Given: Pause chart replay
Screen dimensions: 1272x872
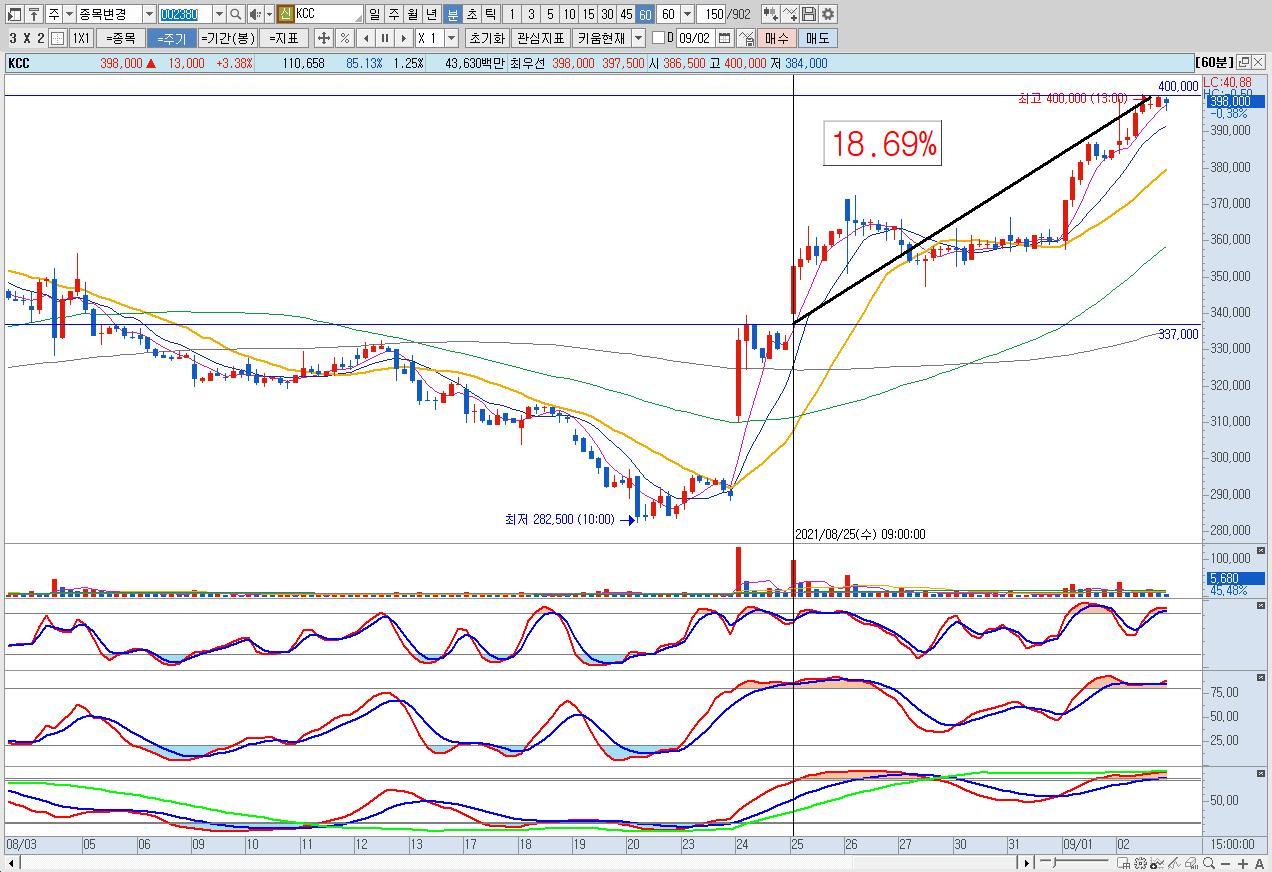Looking at the screenshot, I should pos(385,38).
